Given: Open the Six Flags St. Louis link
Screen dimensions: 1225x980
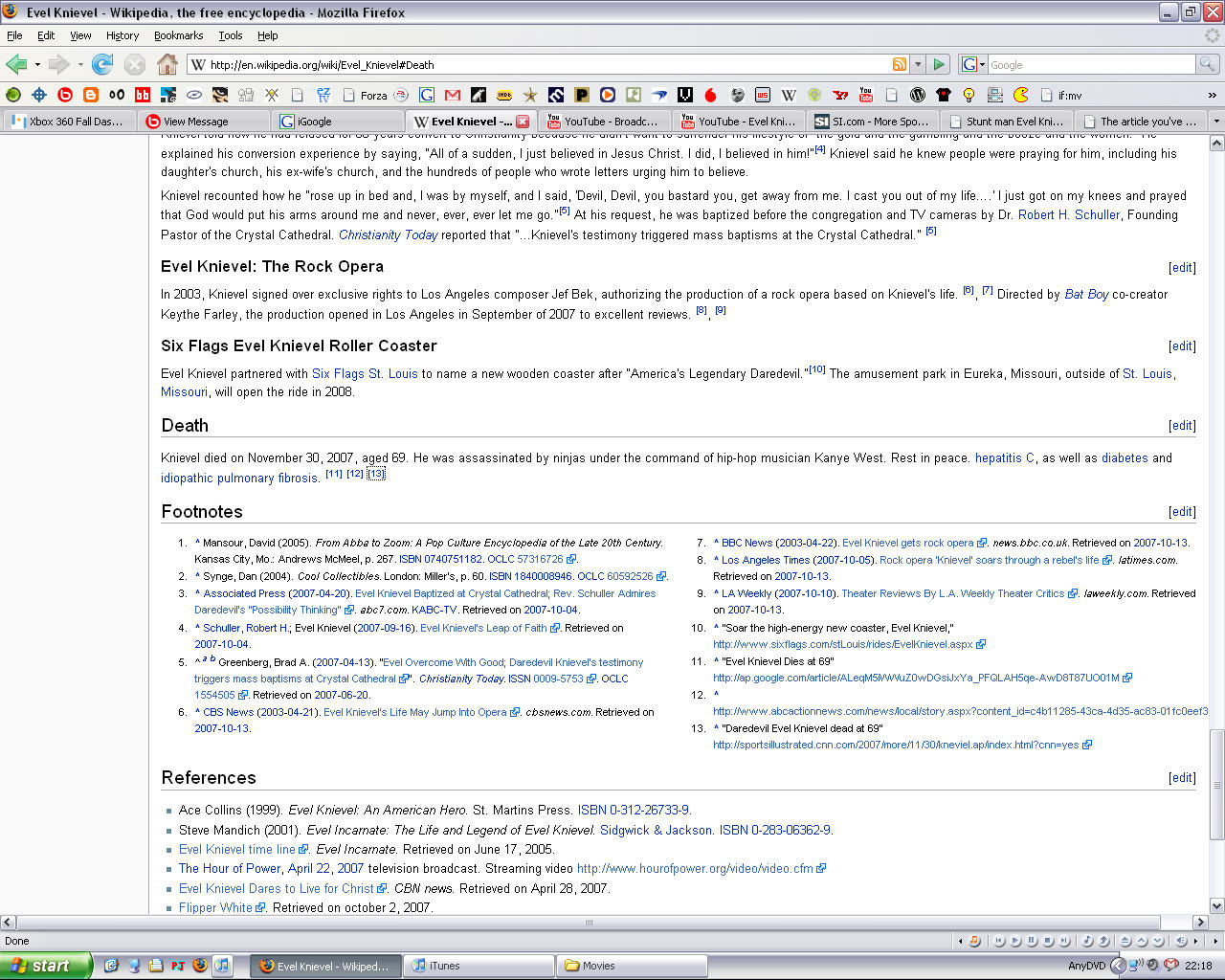Looking at the screenshot, I should point(365,373).
